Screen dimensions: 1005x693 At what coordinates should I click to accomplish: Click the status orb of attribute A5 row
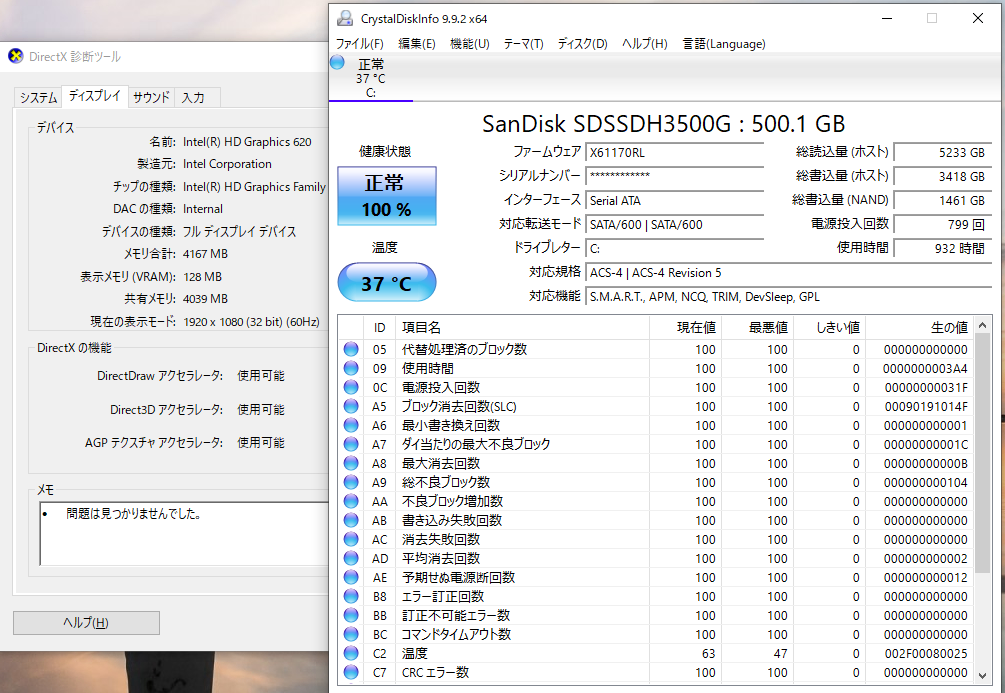tap(351, 406)
